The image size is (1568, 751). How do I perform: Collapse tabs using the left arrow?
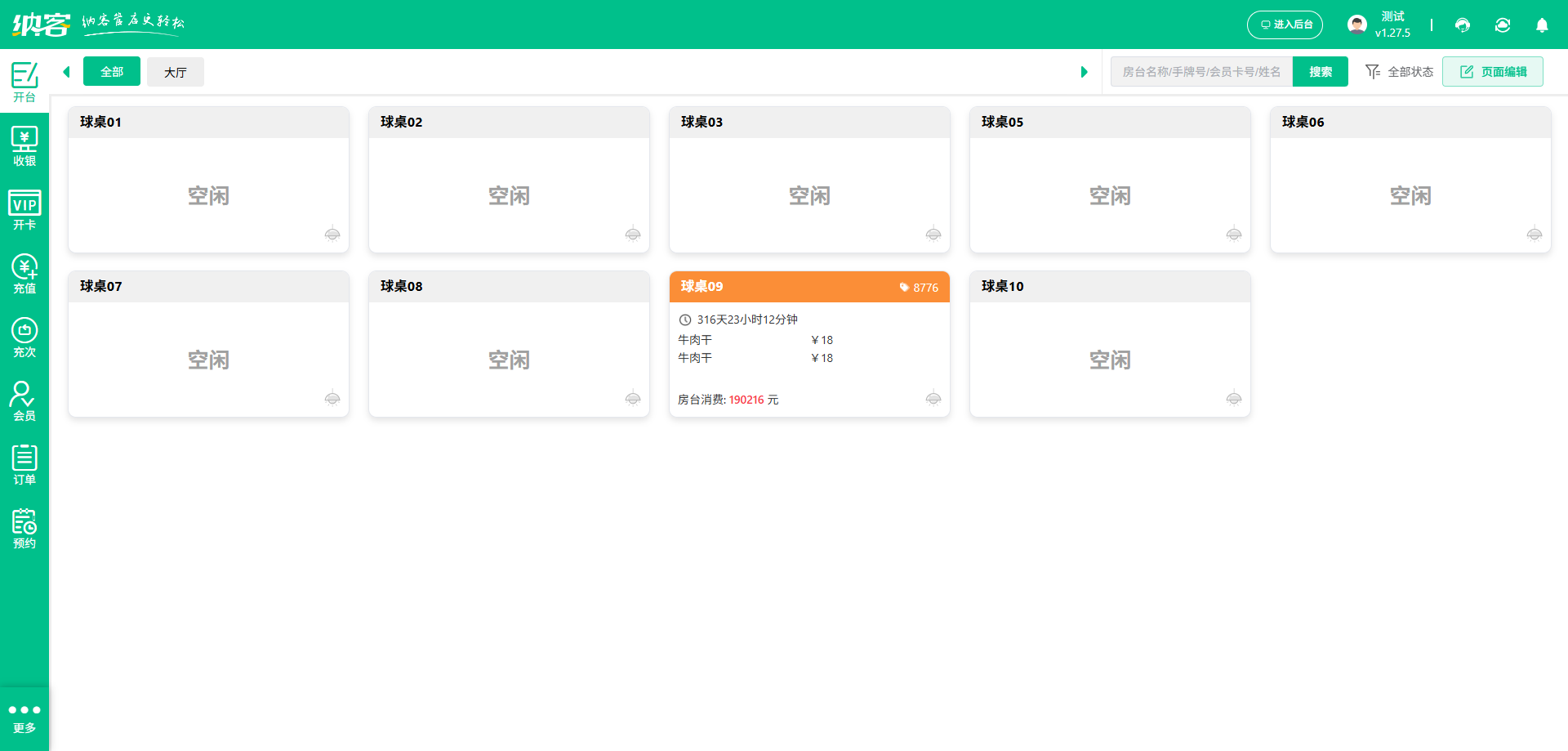(x=66, y=72)
